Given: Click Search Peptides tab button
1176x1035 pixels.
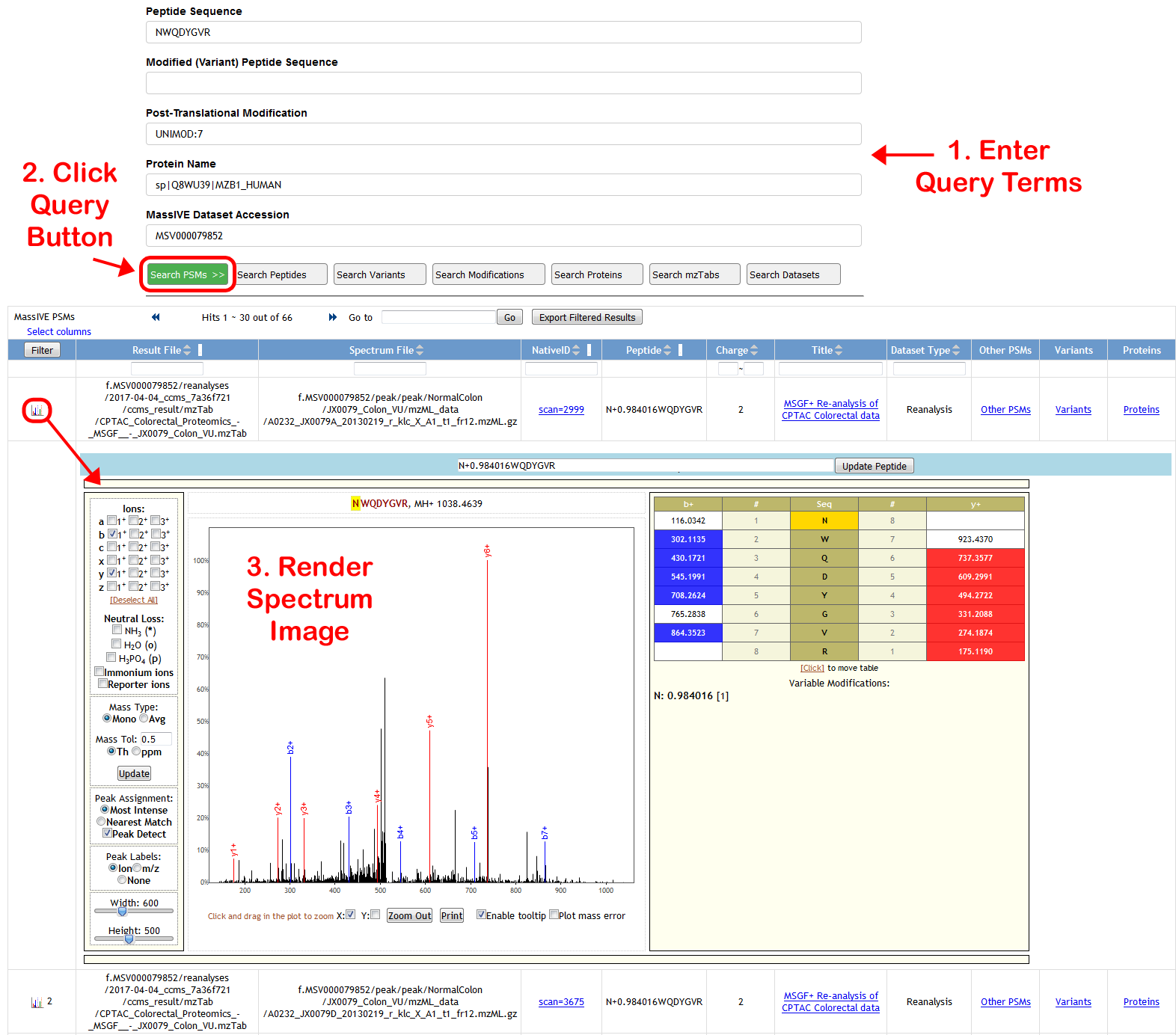Looking at the screenshot, I should tap(281, 274).
